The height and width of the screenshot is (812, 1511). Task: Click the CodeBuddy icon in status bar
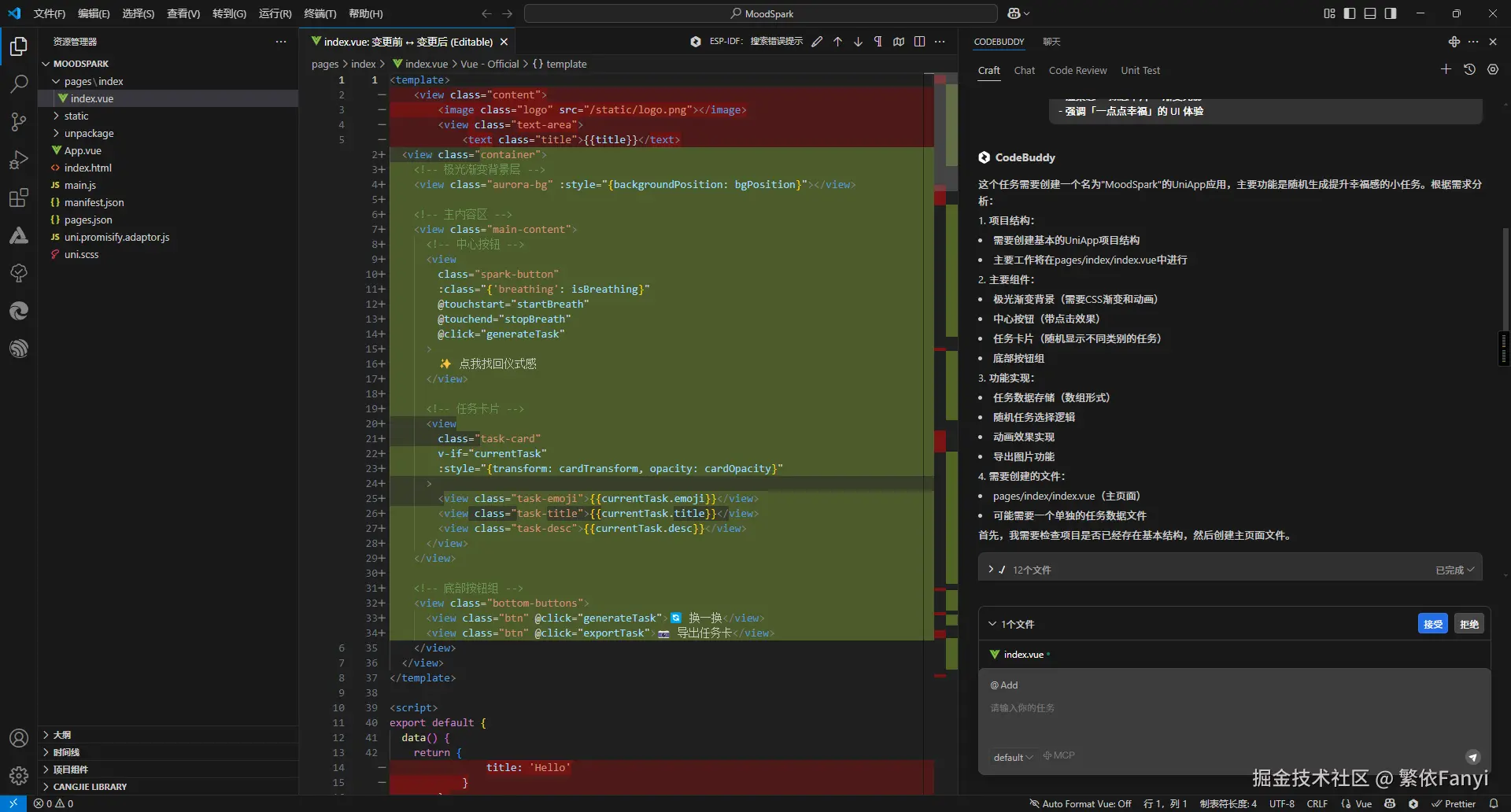(1413, 804)
